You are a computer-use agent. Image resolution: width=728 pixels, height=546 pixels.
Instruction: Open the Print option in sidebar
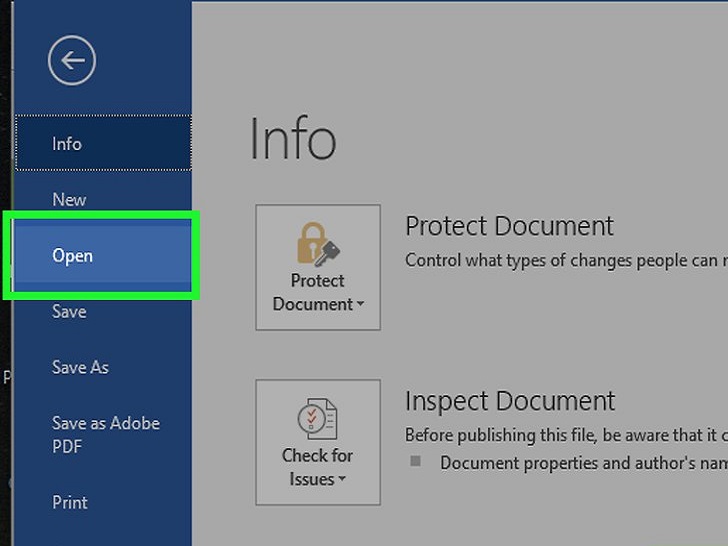click(x=103, y=502)
